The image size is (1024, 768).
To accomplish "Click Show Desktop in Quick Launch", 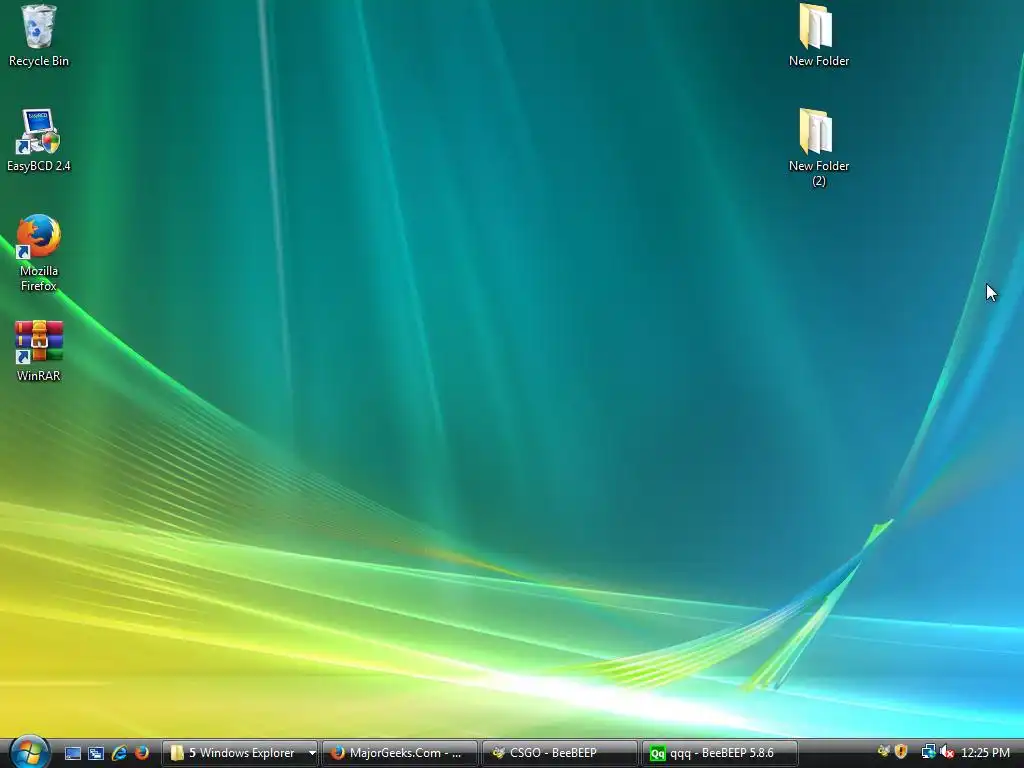I will tap(72, 753).
